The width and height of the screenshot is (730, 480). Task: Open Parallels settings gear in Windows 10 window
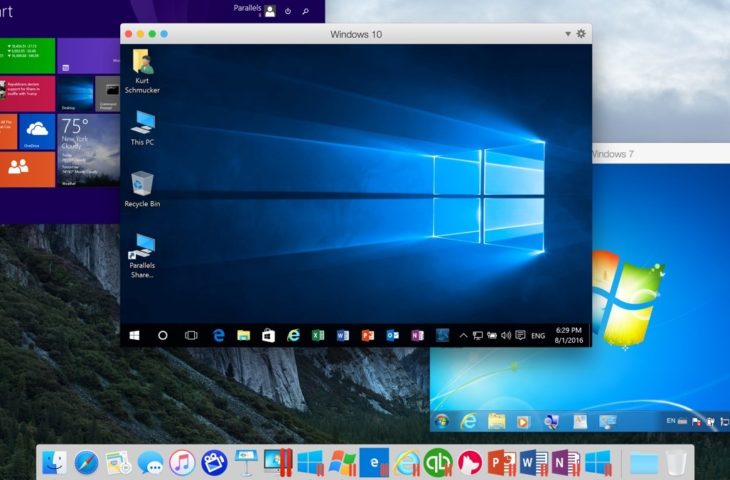pos(581,34)
